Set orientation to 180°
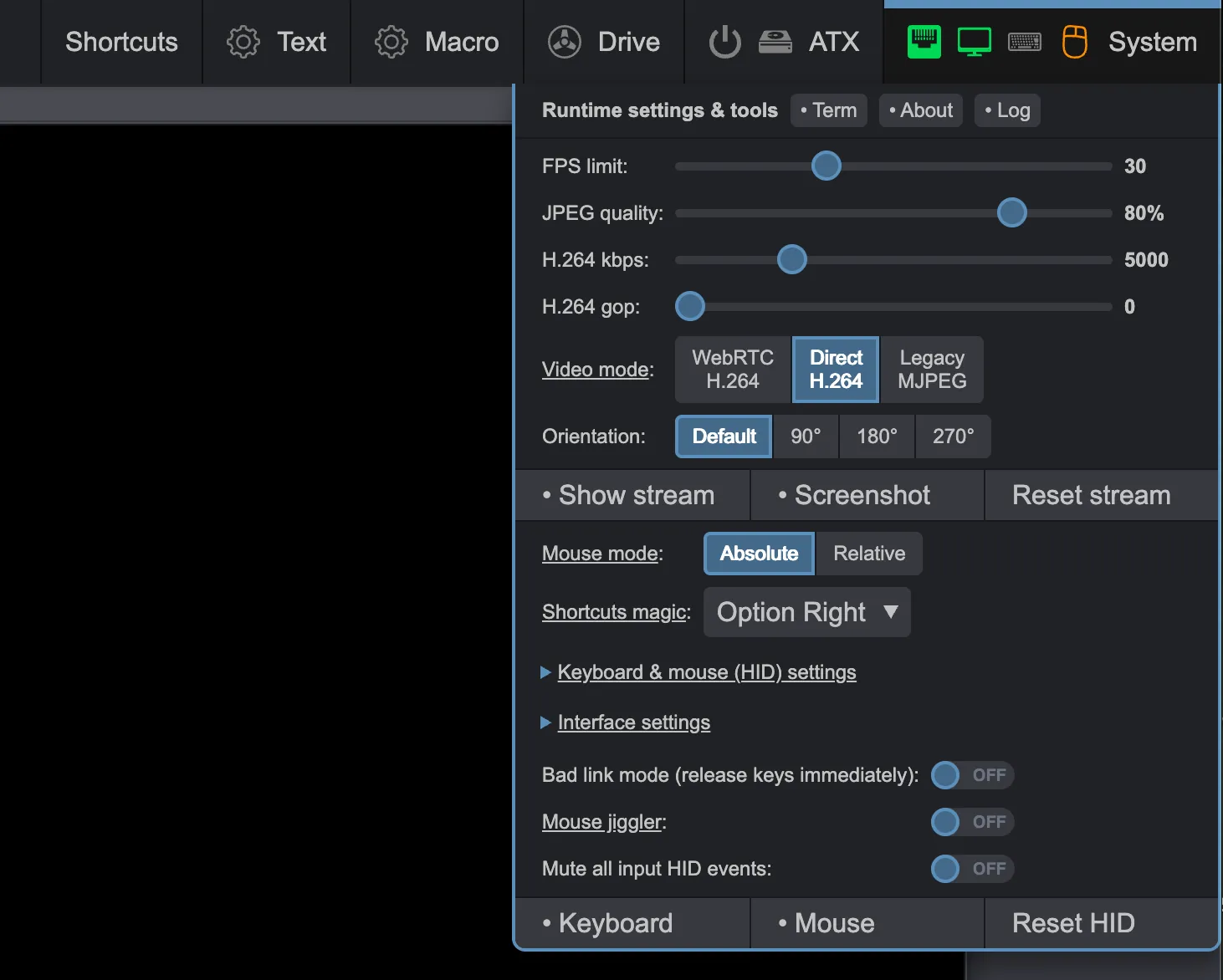 [877, 436]
